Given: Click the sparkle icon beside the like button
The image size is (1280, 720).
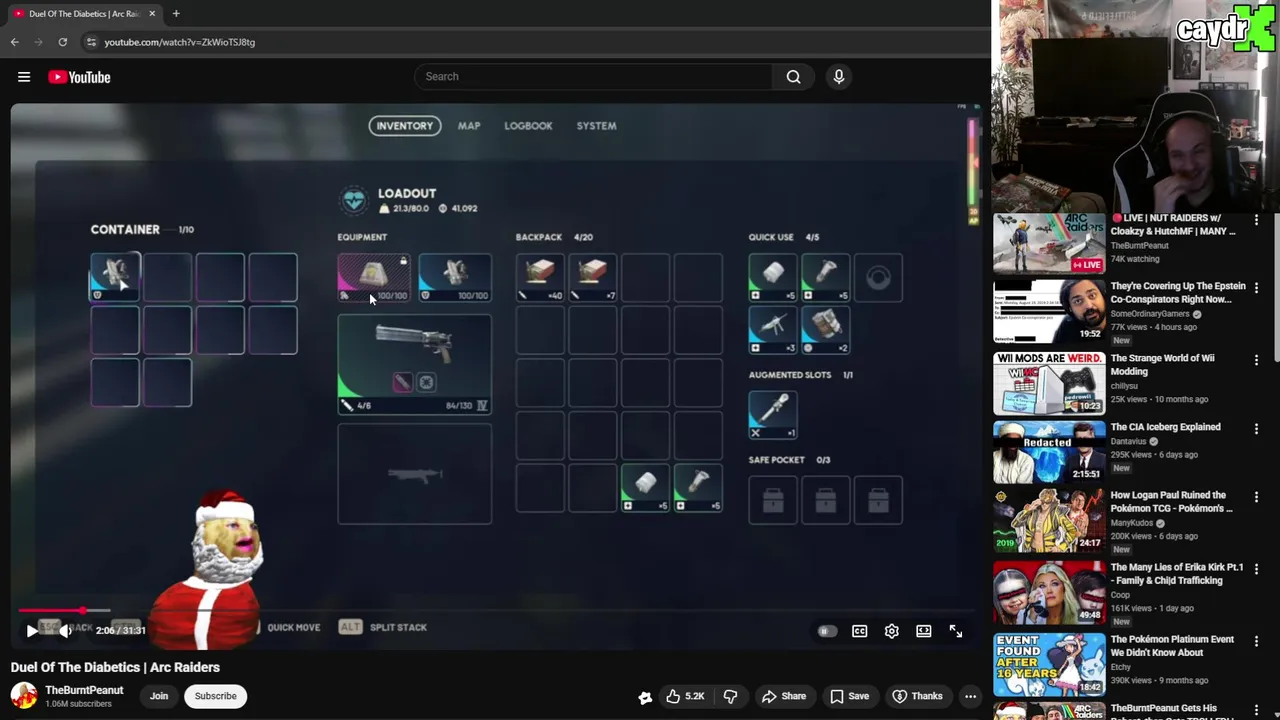Looking at the screenshot, I should coord(645,697).
